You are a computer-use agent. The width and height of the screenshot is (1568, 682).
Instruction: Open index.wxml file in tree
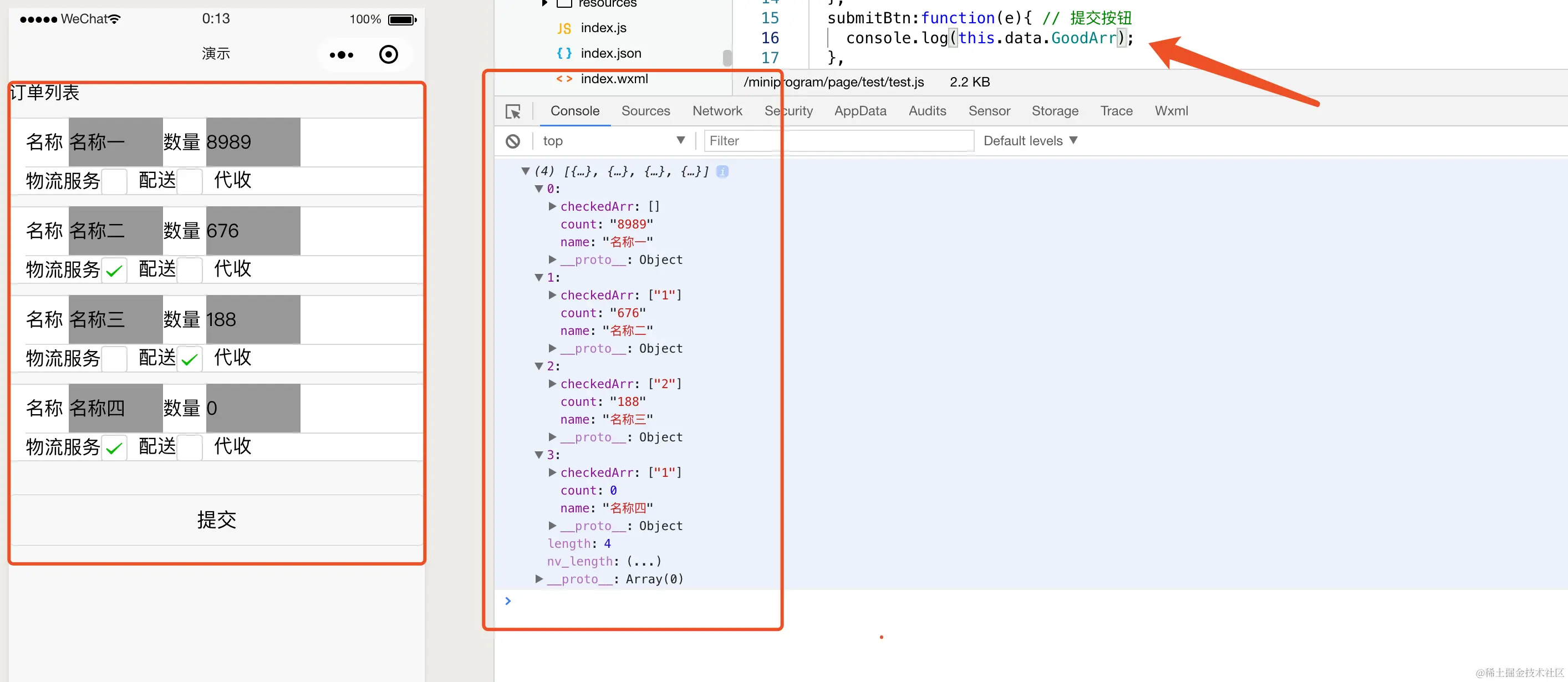tap(614, 79)
